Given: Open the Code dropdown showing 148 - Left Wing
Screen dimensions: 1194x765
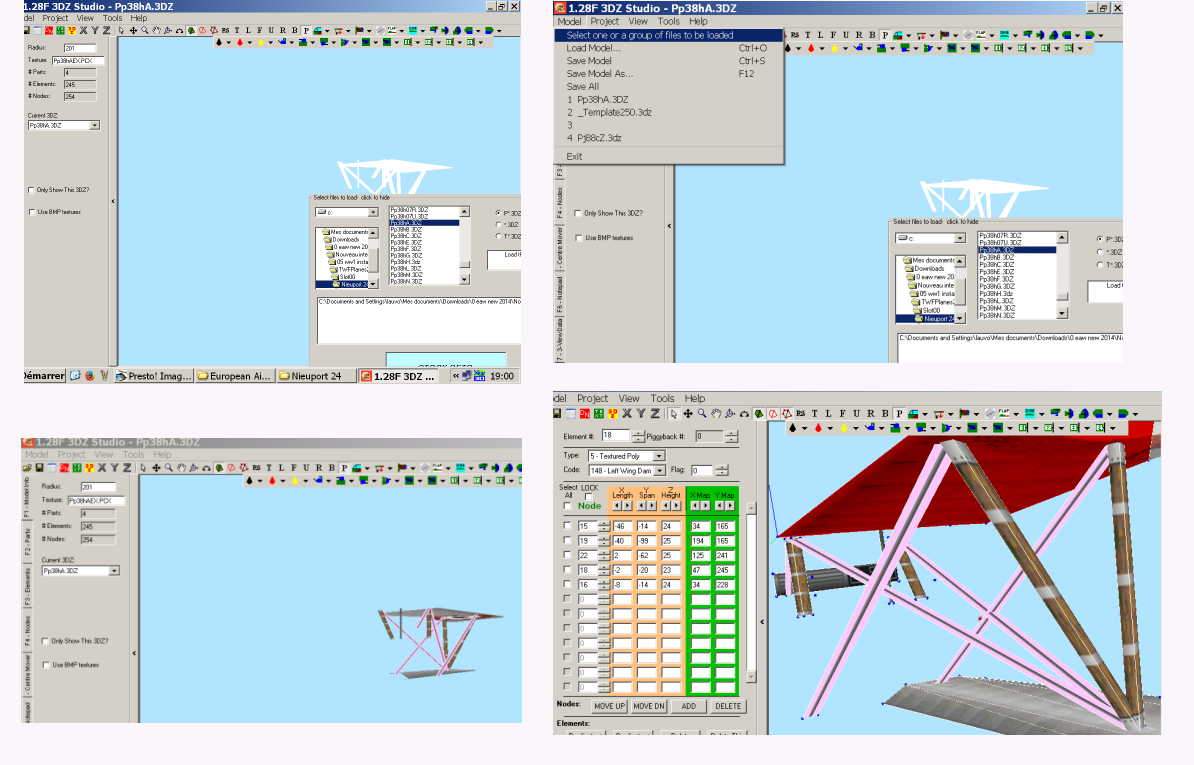Looking at the screenshot, I should point(659,471).
